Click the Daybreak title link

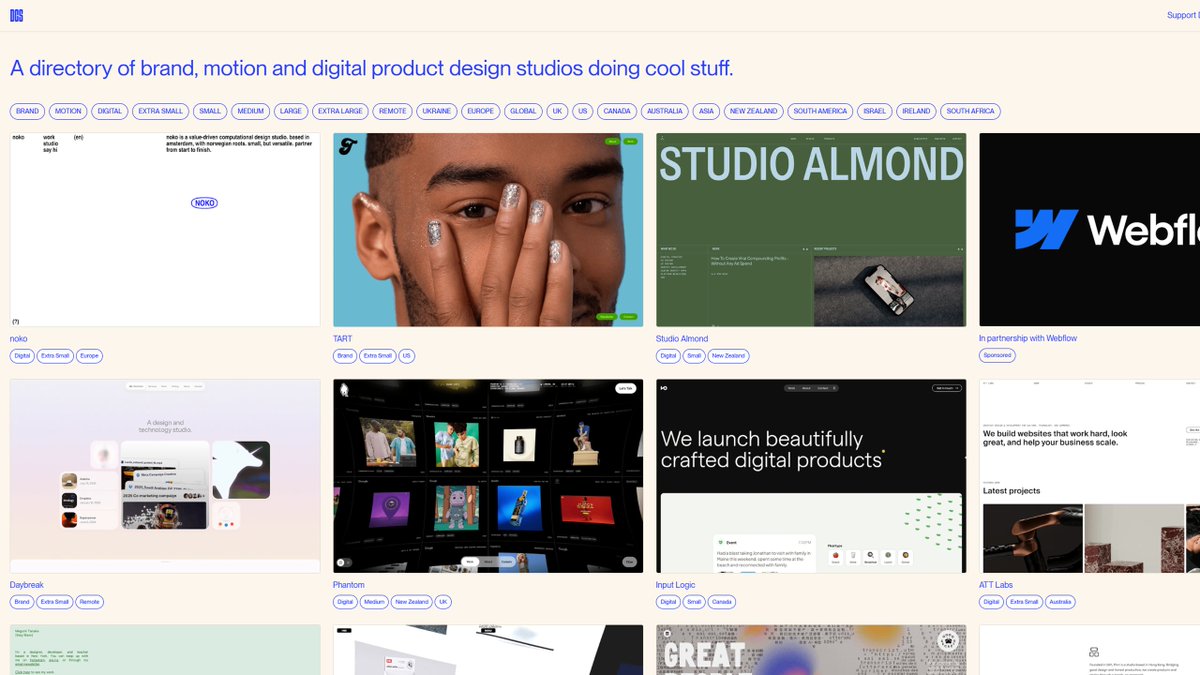click(27, 585)
